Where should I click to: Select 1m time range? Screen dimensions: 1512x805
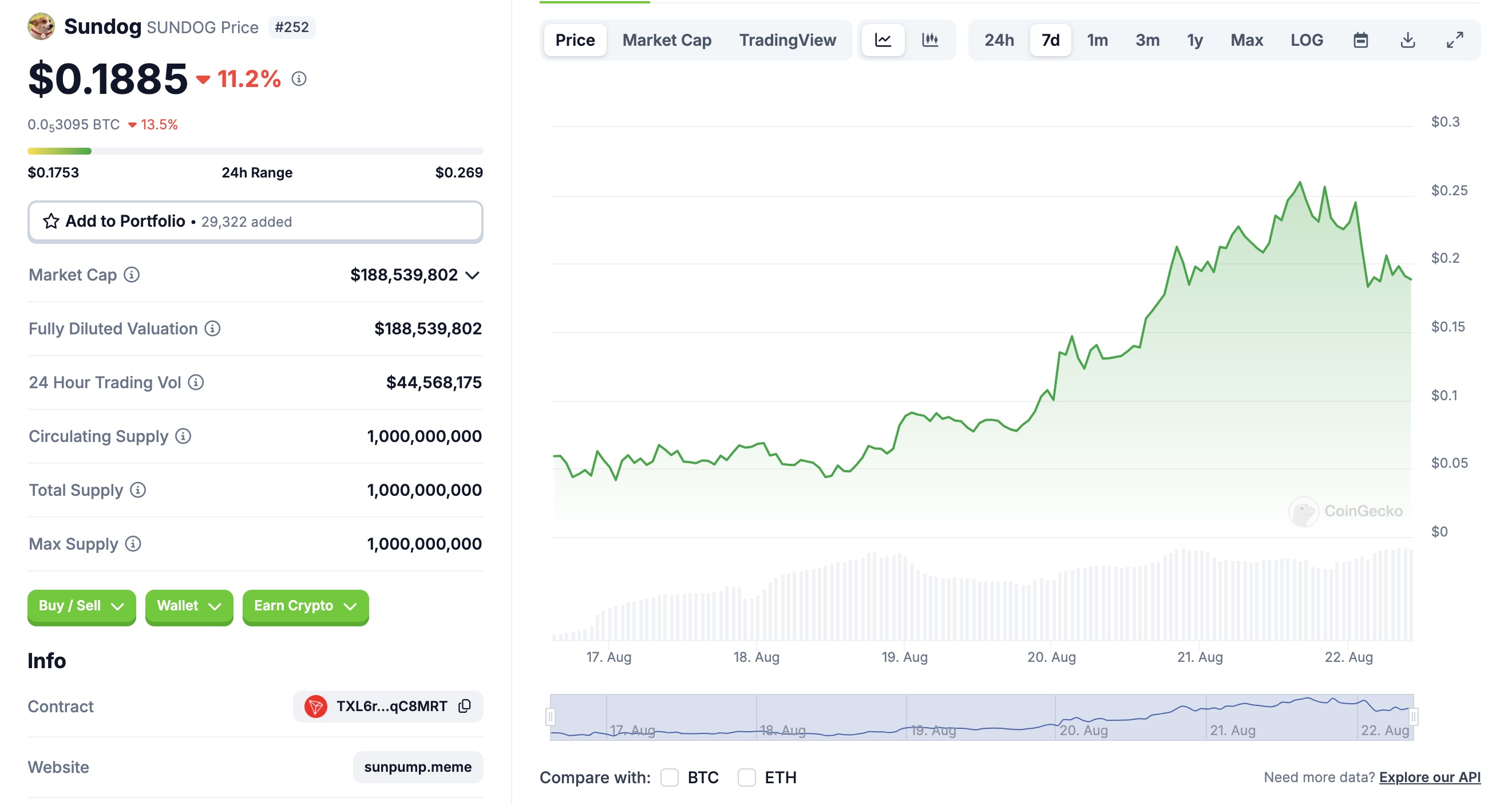click(x=1097, y=40)
